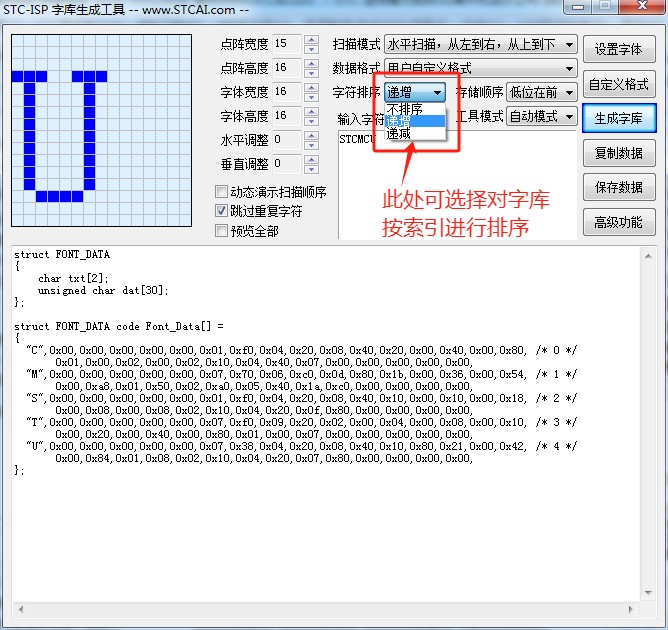This screenshot has height=630, width=668.
Task: Decrease 点阵高度 with the down arrow
Action: [311, 72]
